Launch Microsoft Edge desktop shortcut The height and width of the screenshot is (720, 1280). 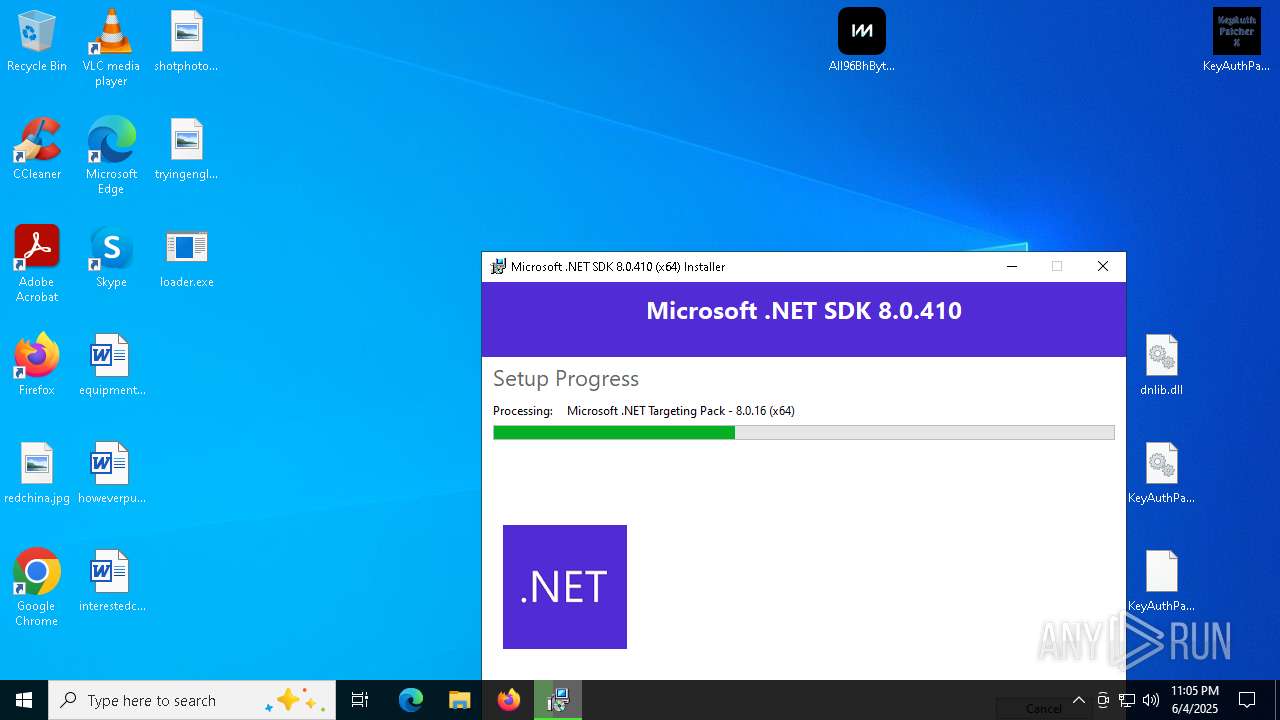click(x=111, y=155)
